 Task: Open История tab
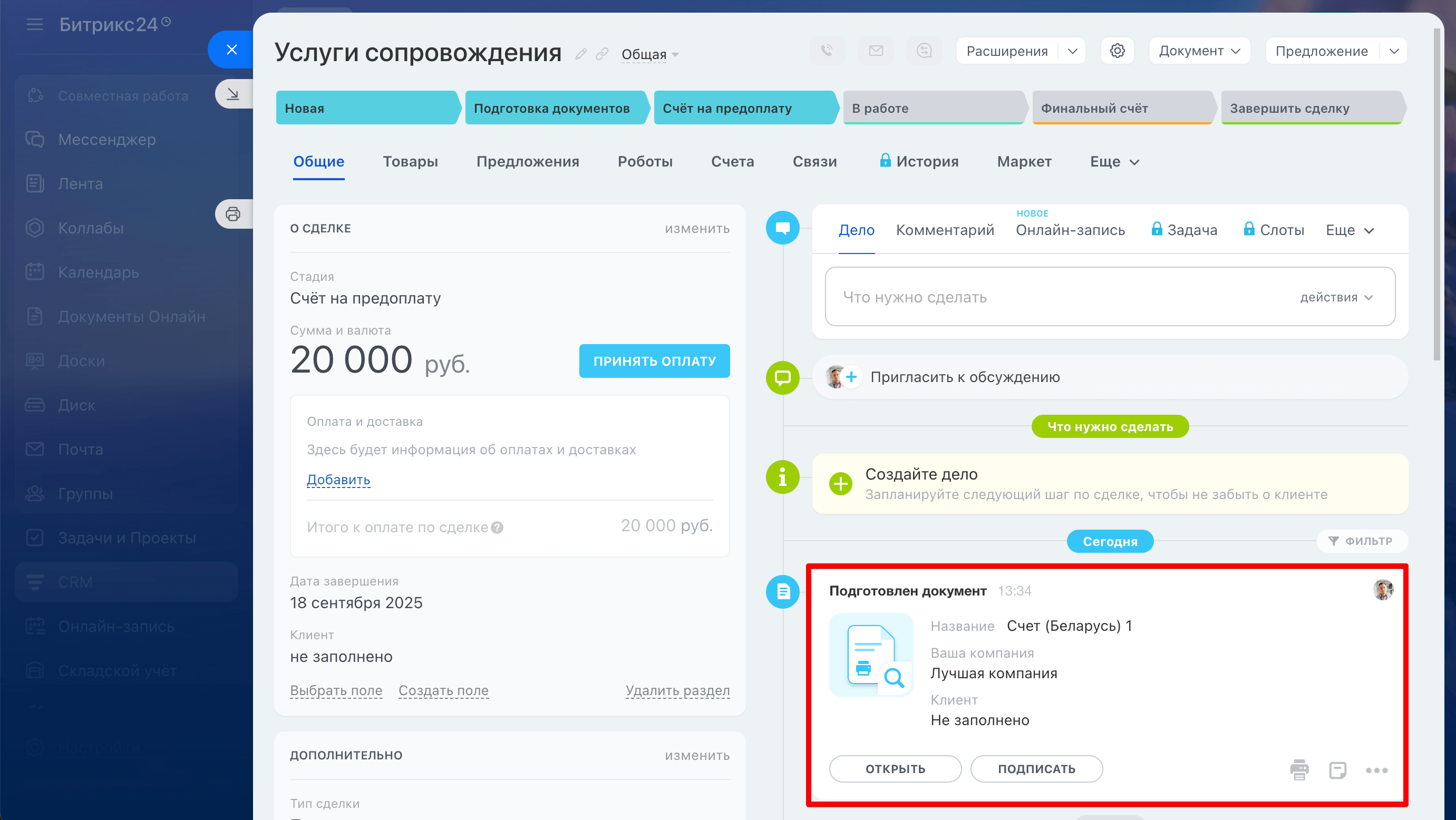click(x=919, y=162)
